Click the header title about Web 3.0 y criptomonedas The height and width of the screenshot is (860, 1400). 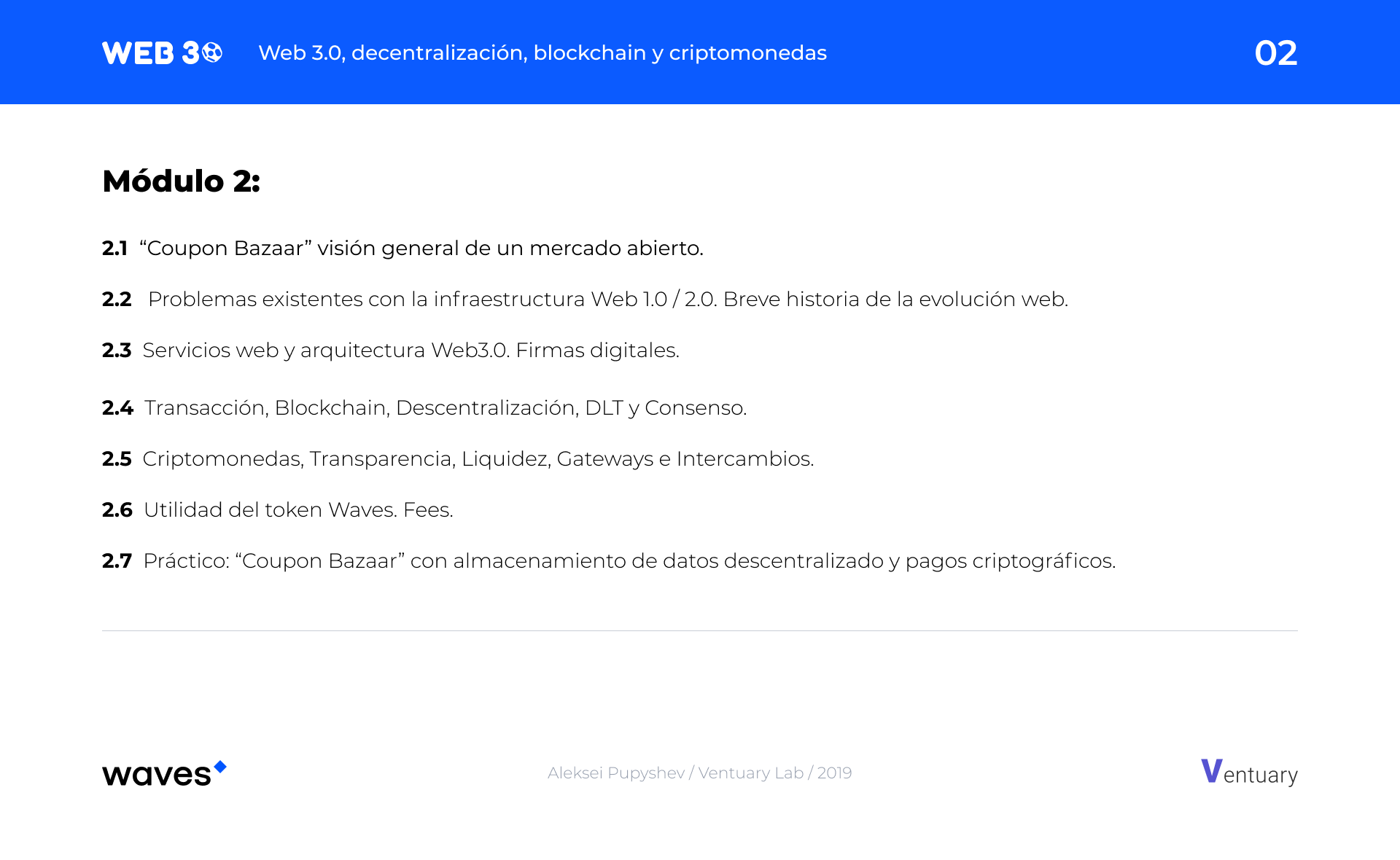point(542,52)
